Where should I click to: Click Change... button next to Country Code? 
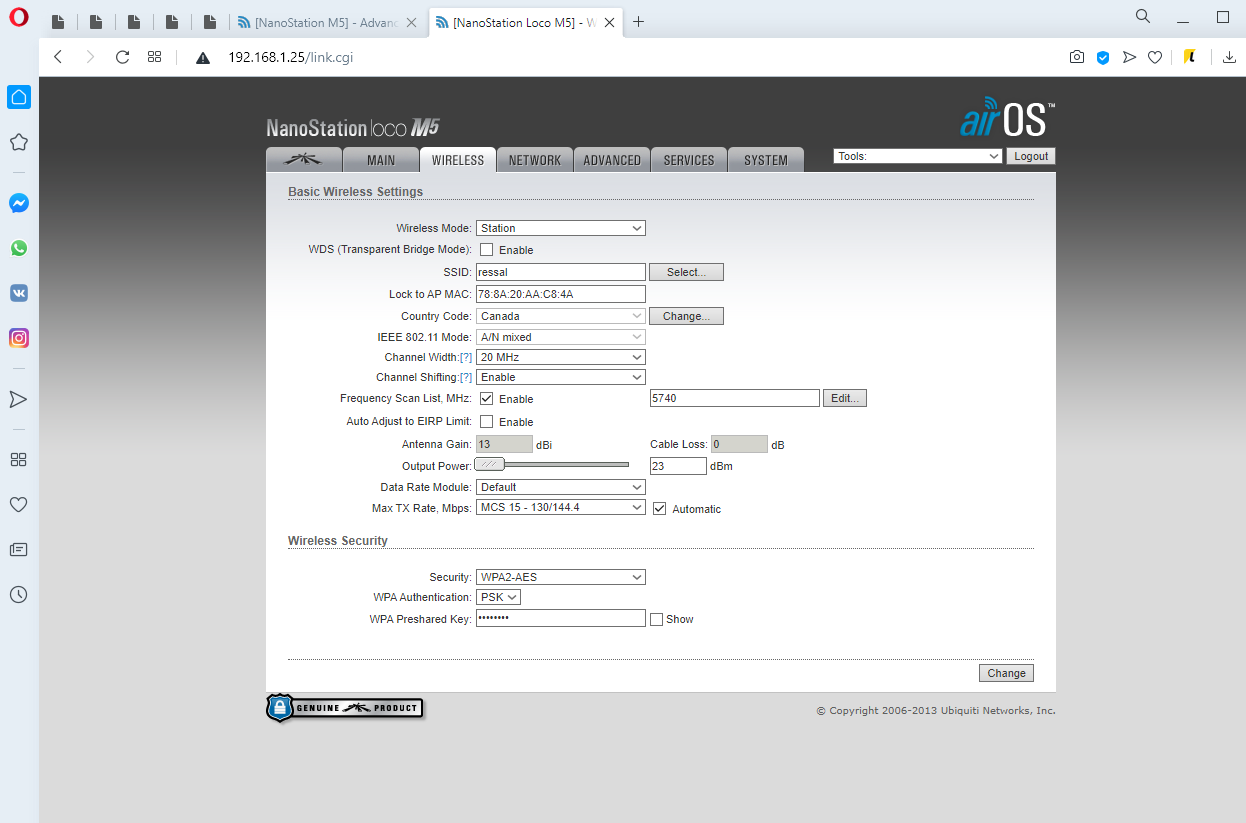click(686, 316)
